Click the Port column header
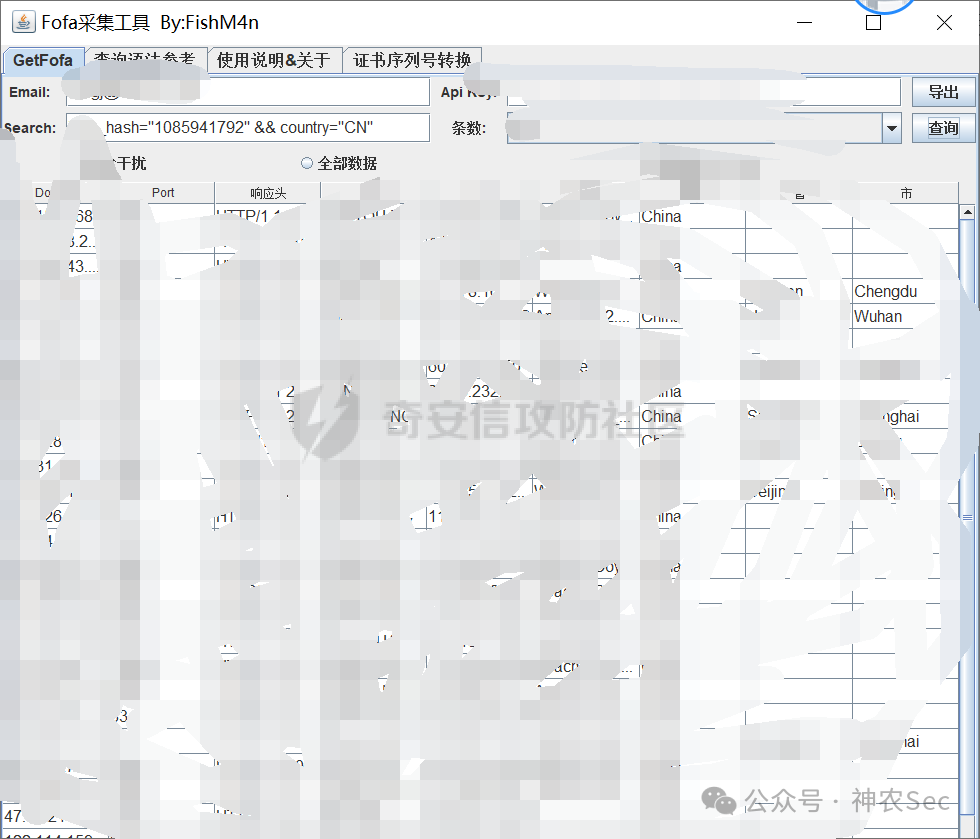The width and height of the screenshot is (980, 839). tap(163, 193)
